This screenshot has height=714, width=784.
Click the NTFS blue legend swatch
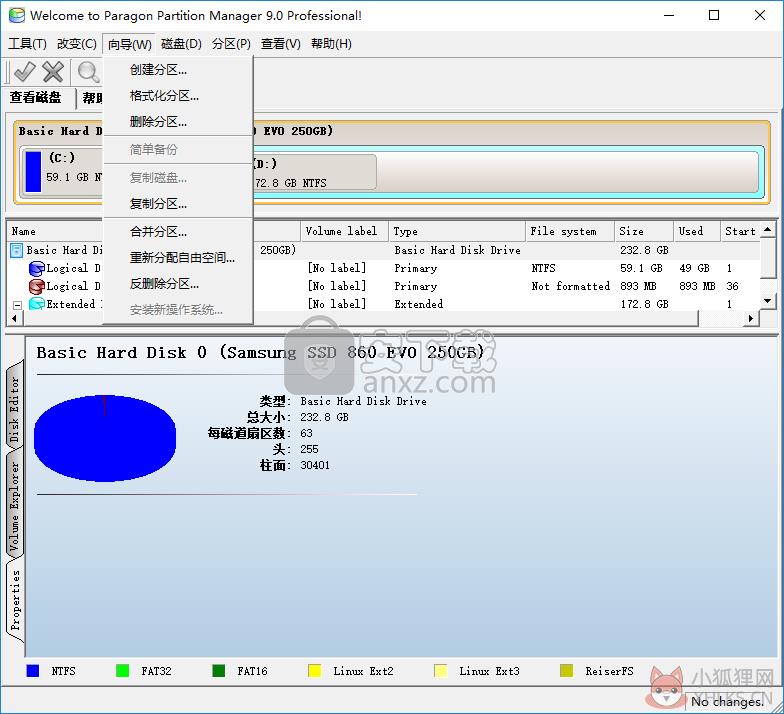click(32, 670)
